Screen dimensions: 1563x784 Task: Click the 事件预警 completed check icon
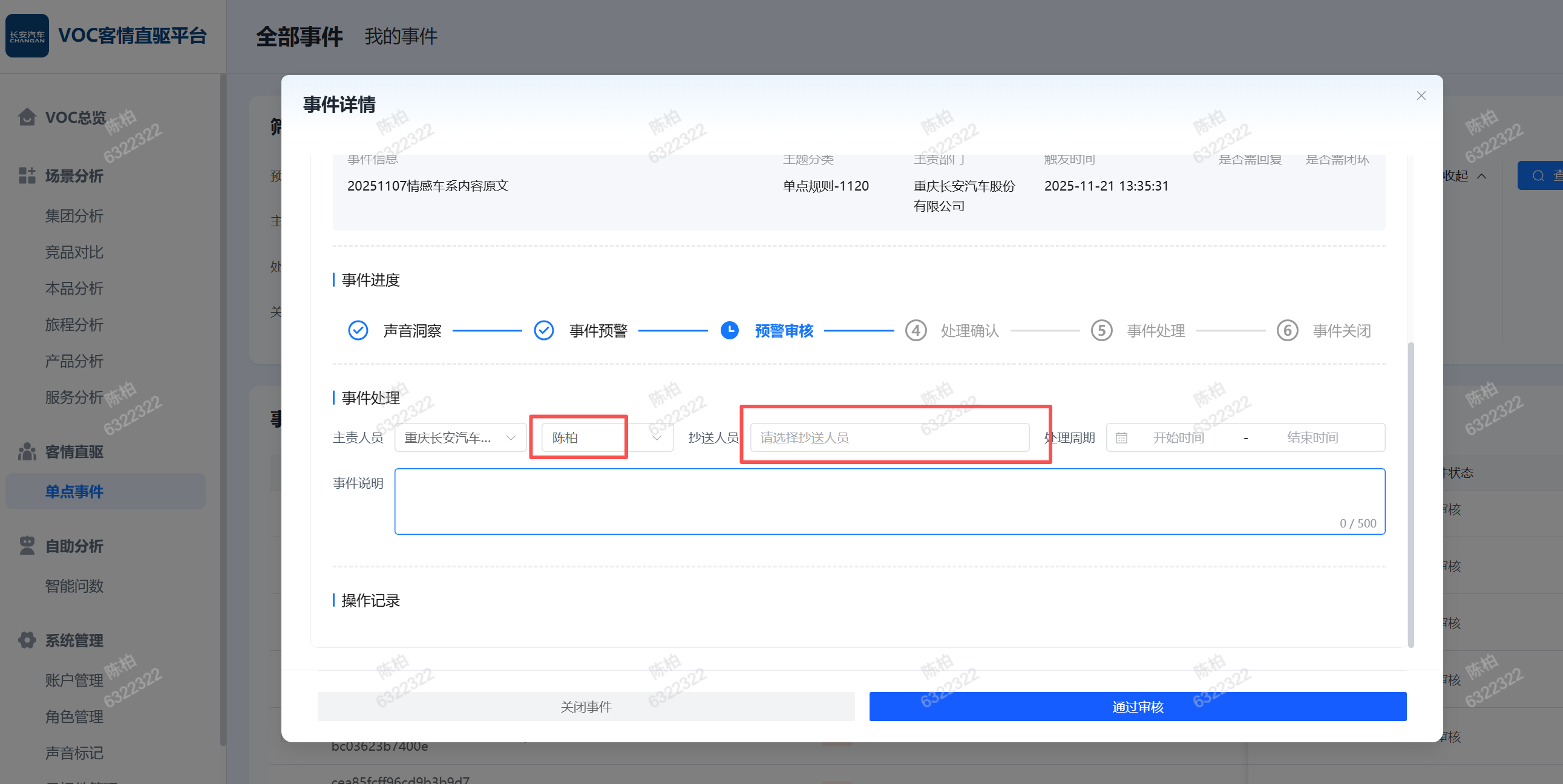pos(543,331)
